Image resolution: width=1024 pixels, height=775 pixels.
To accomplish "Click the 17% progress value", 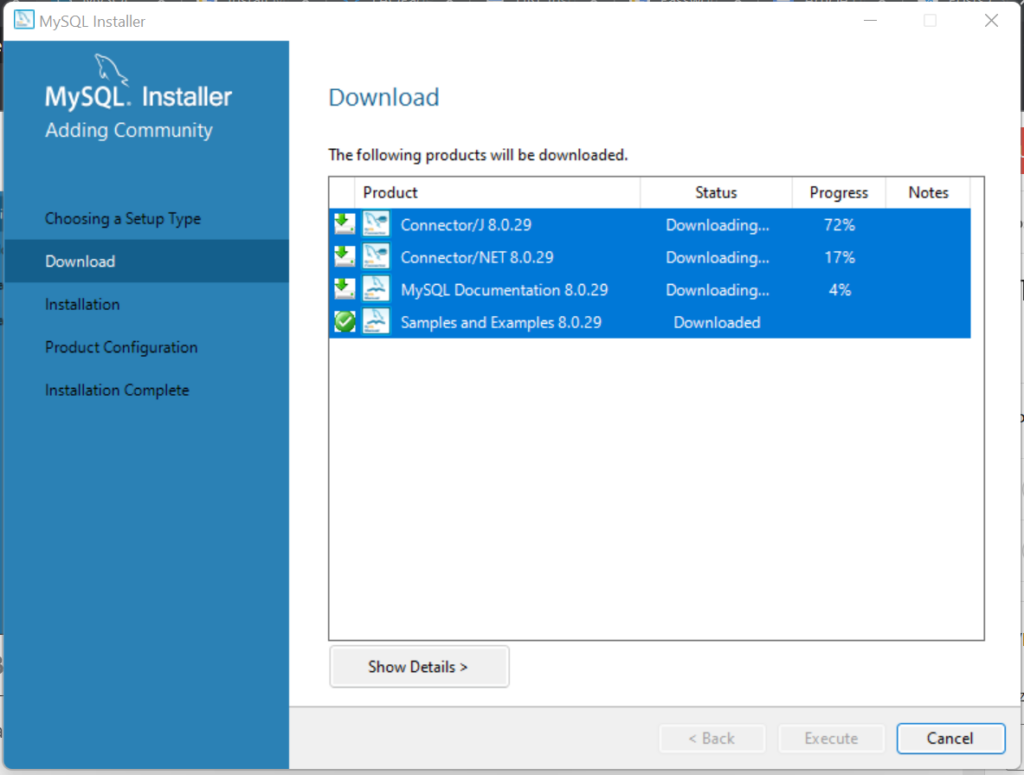I will [x=839, y=257].
